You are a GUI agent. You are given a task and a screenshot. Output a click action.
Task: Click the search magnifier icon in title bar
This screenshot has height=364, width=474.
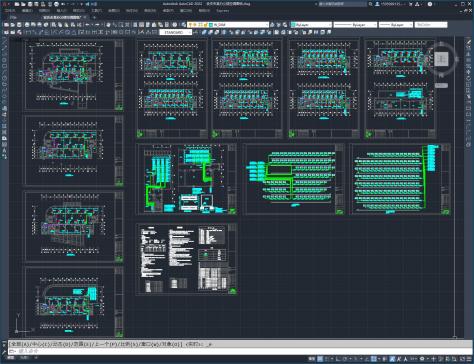[x=370, y=4]
